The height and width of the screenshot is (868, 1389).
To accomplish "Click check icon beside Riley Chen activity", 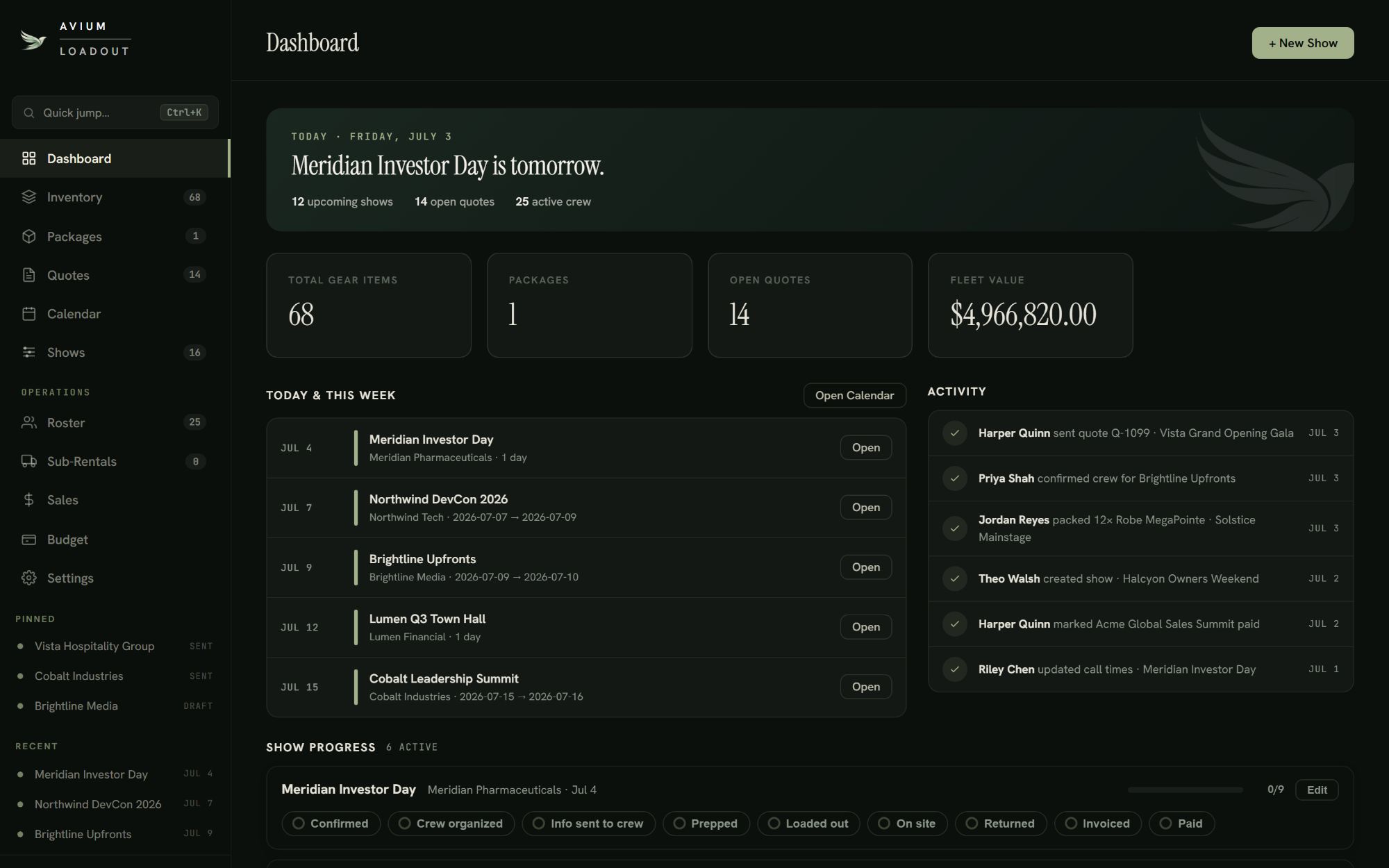I will tap(955, 669).
